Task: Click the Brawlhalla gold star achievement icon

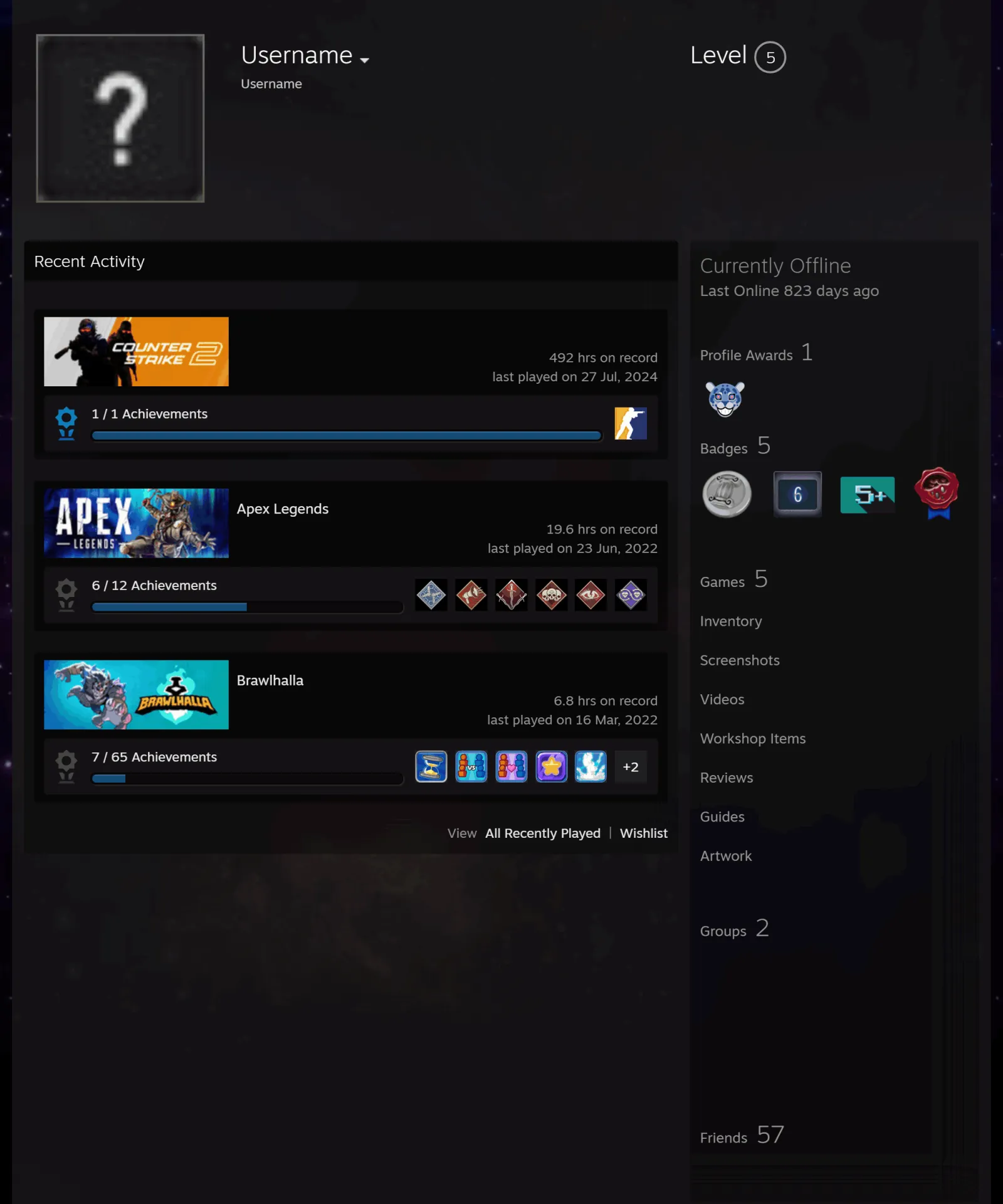Action: (551, 766)
